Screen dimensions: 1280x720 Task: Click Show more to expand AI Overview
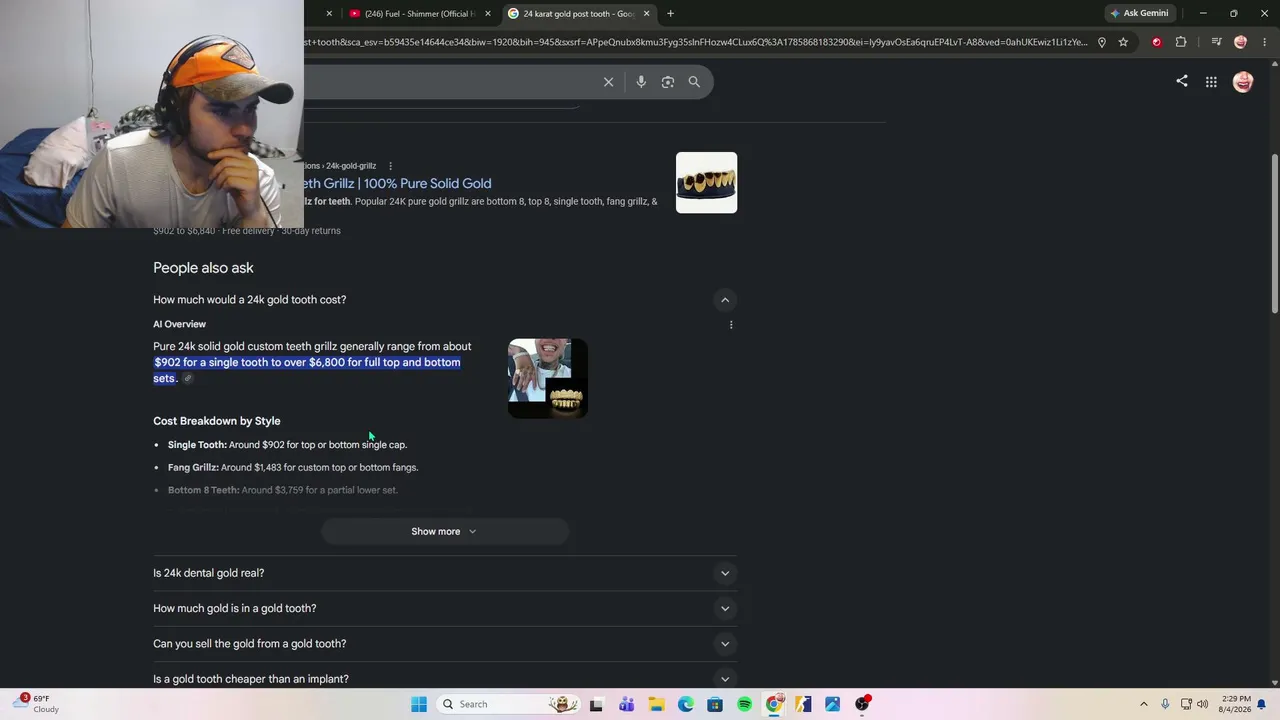pos(445,532)
